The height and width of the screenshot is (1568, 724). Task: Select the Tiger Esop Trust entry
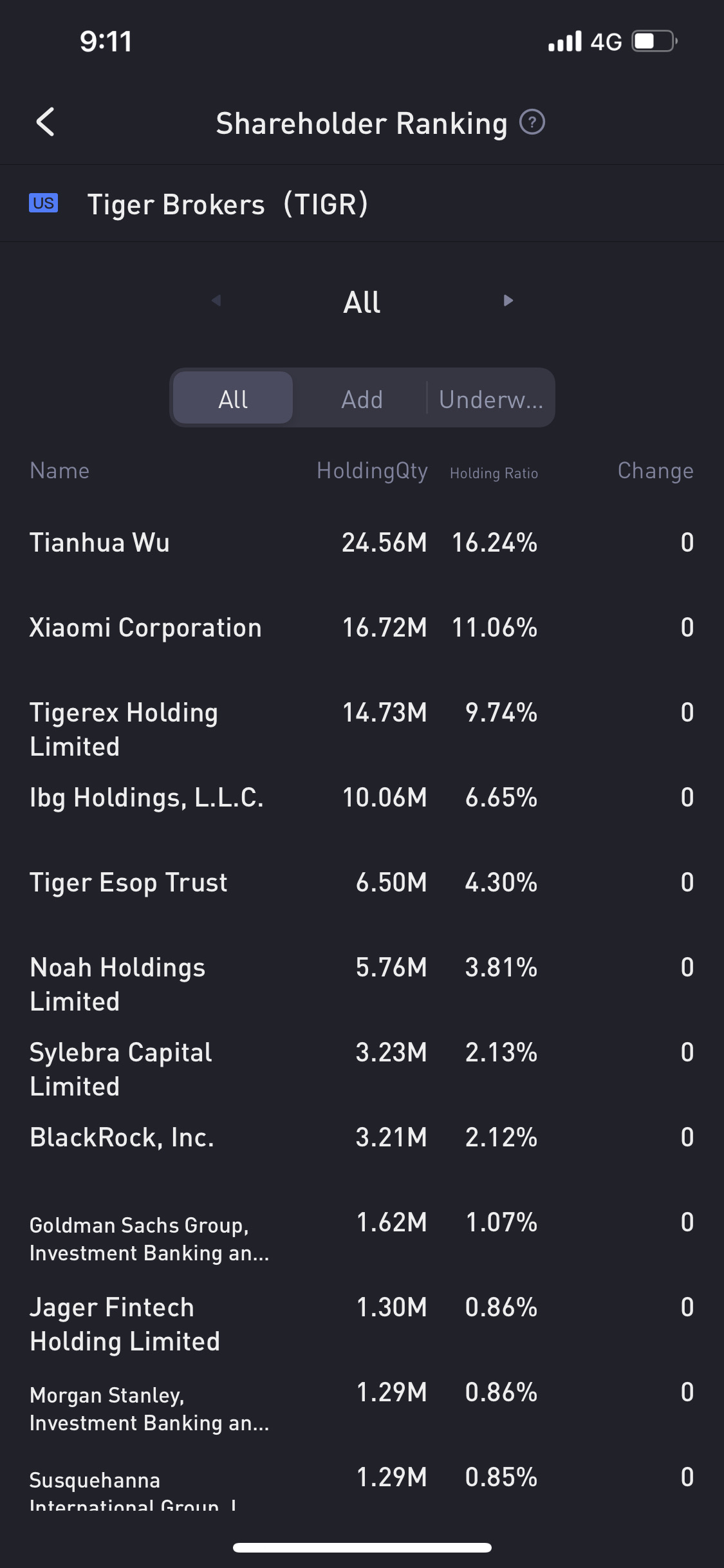[129, 882]
